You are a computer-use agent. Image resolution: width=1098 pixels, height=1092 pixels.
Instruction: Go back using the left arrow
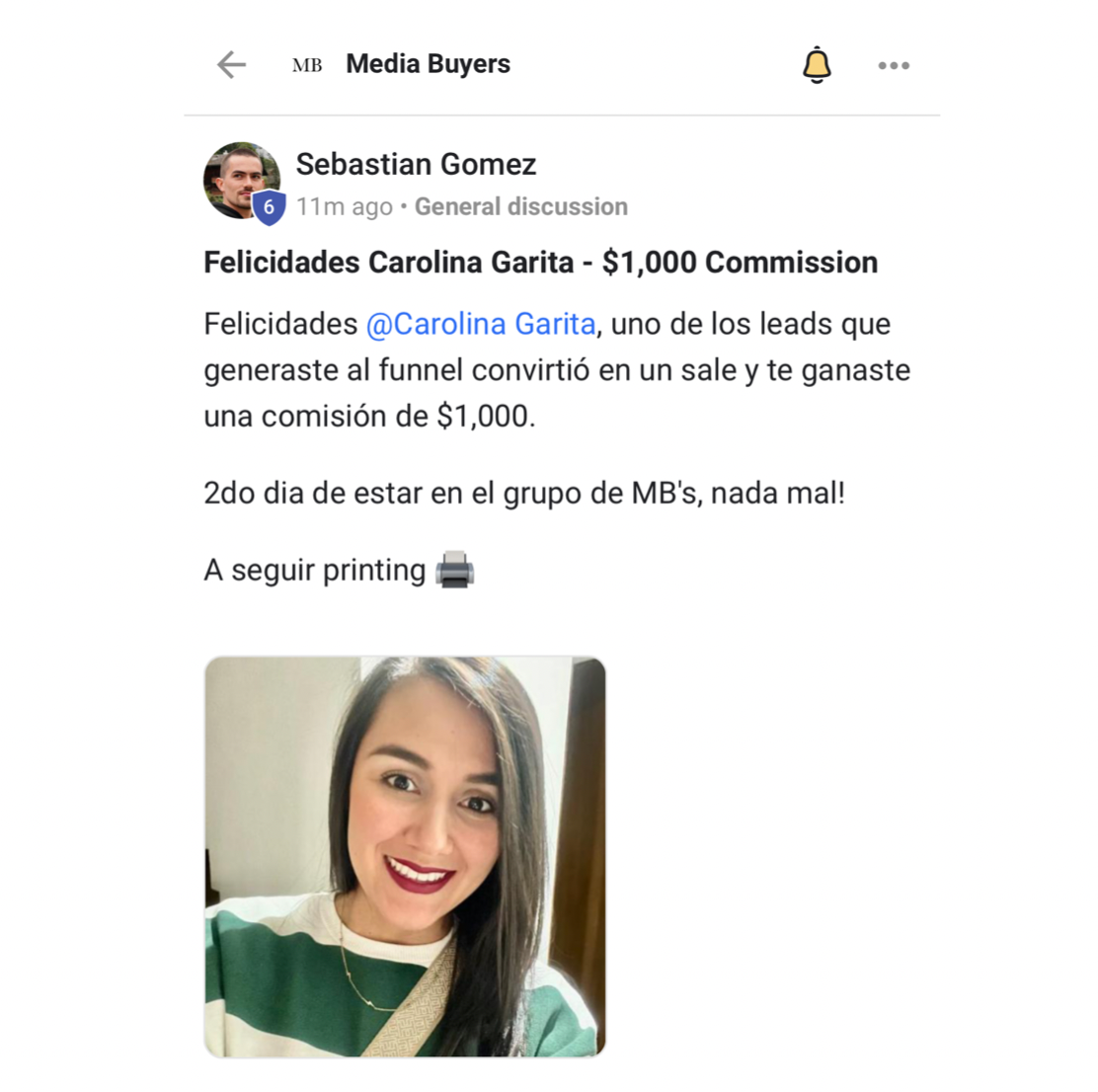coord(232,65)
